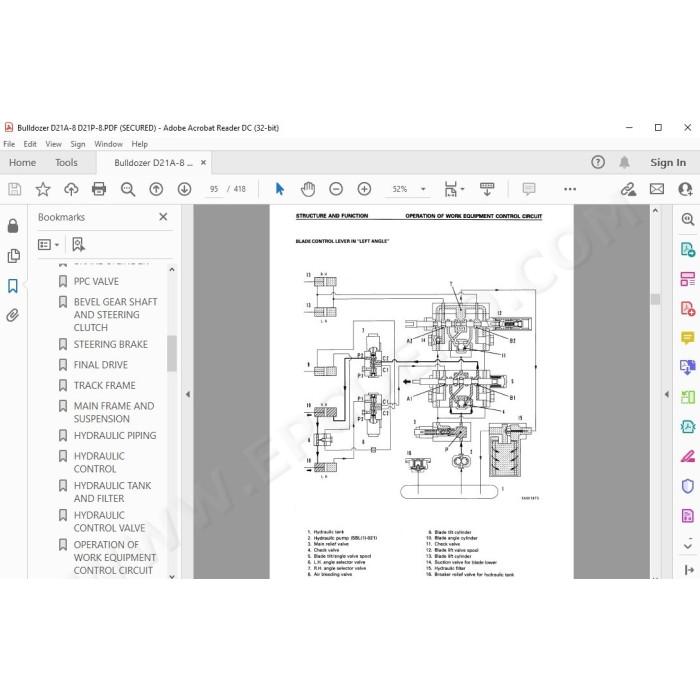Open the Window menu
Image resolution: width=700 pixels, height=700 pixels.
pyautogui.click(x=108, y=144)
